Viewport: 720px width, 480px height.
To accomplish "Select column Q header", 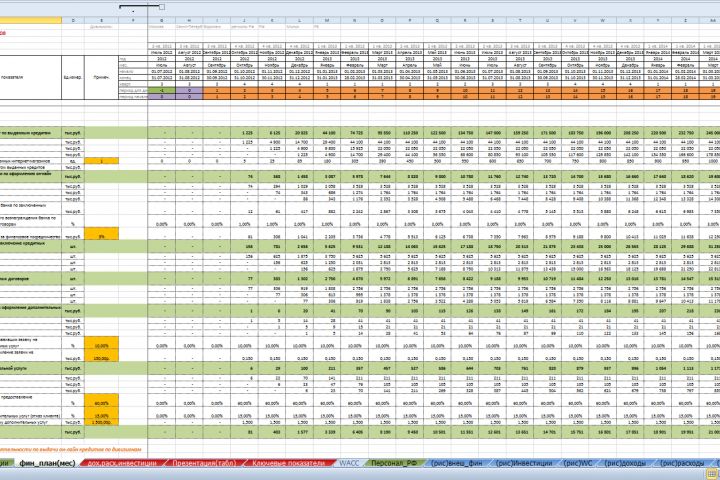I will (437, 20).
